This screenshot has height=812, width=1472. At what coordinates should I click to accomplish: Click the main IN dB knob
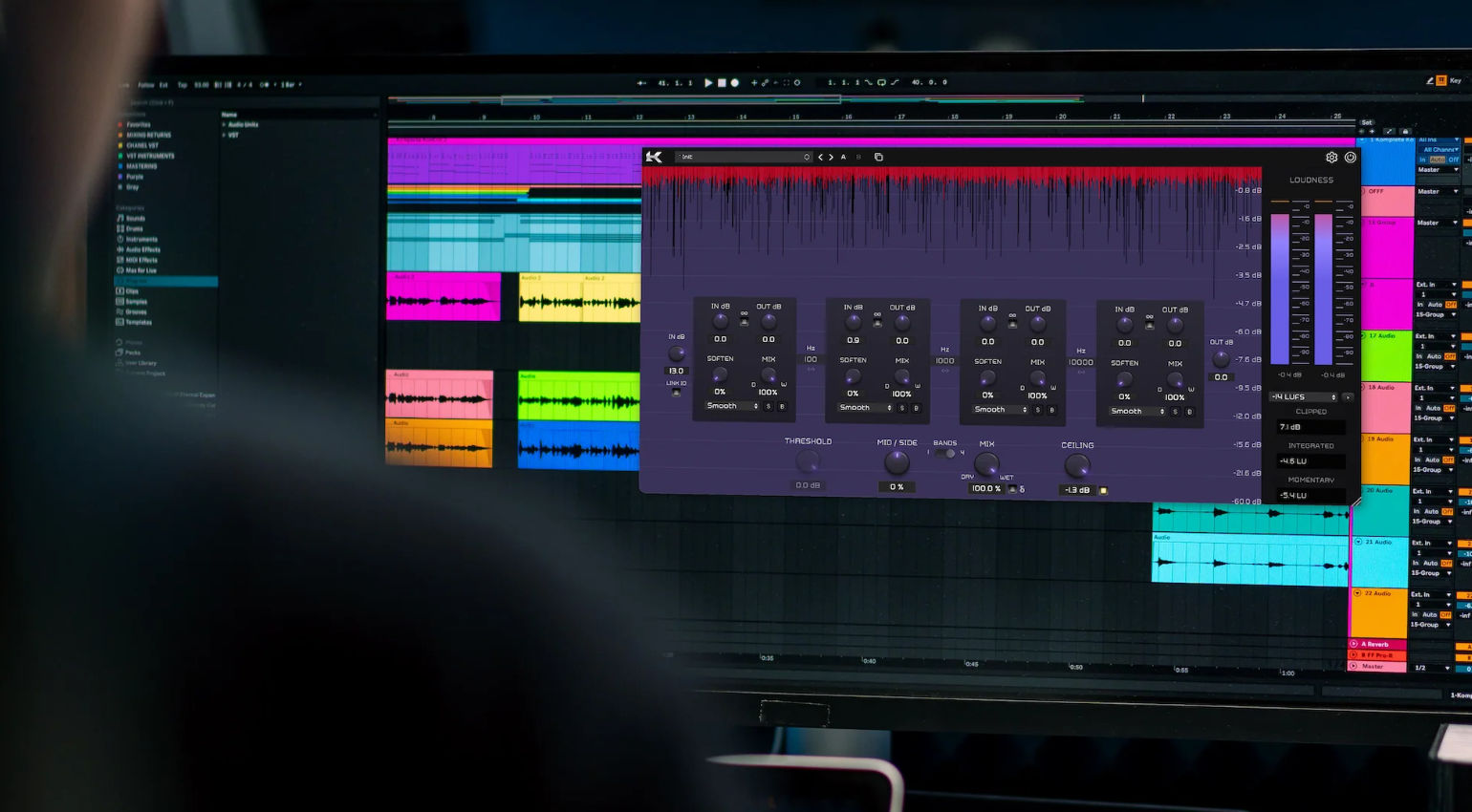tap(676, 353)
